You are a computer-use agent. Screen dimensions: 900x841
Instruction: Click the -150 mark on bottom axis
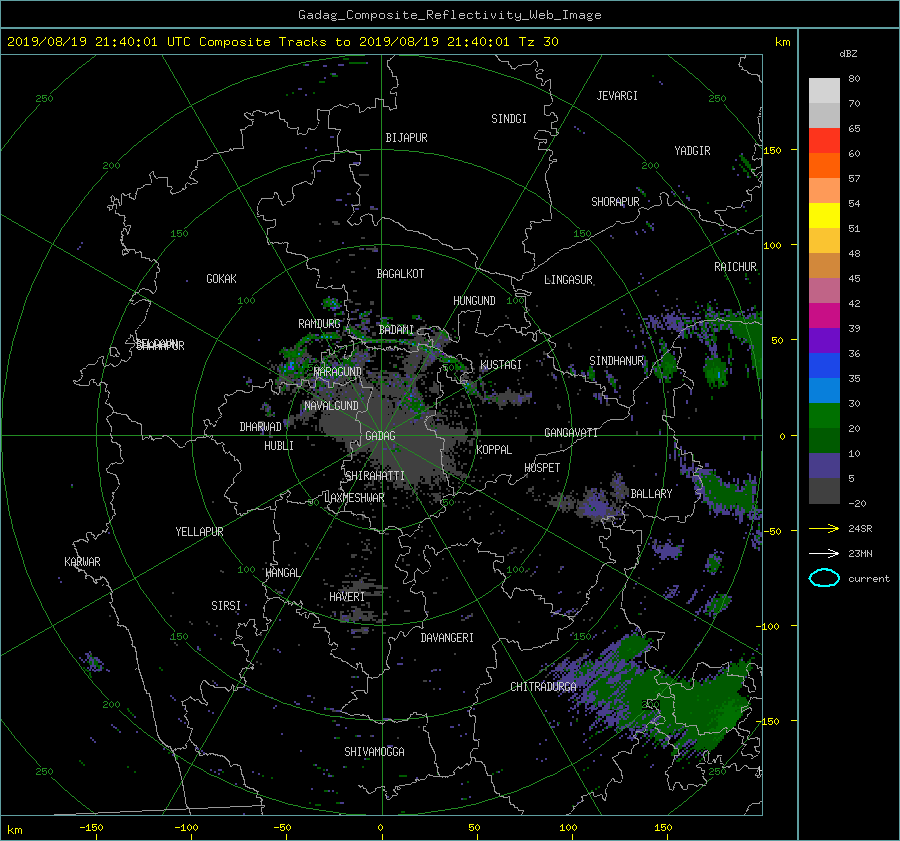pyautogui.click(x=91, y=828)
